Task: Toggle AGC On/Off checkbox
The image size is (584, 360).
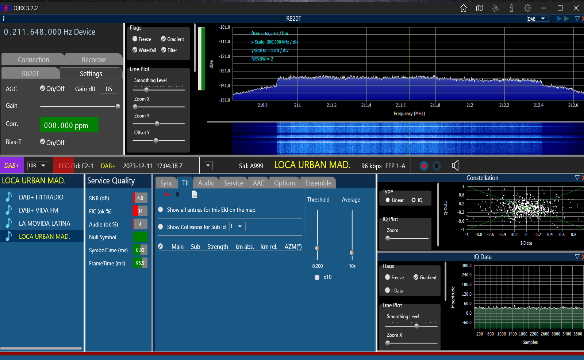Action: (x=42, y=89)
